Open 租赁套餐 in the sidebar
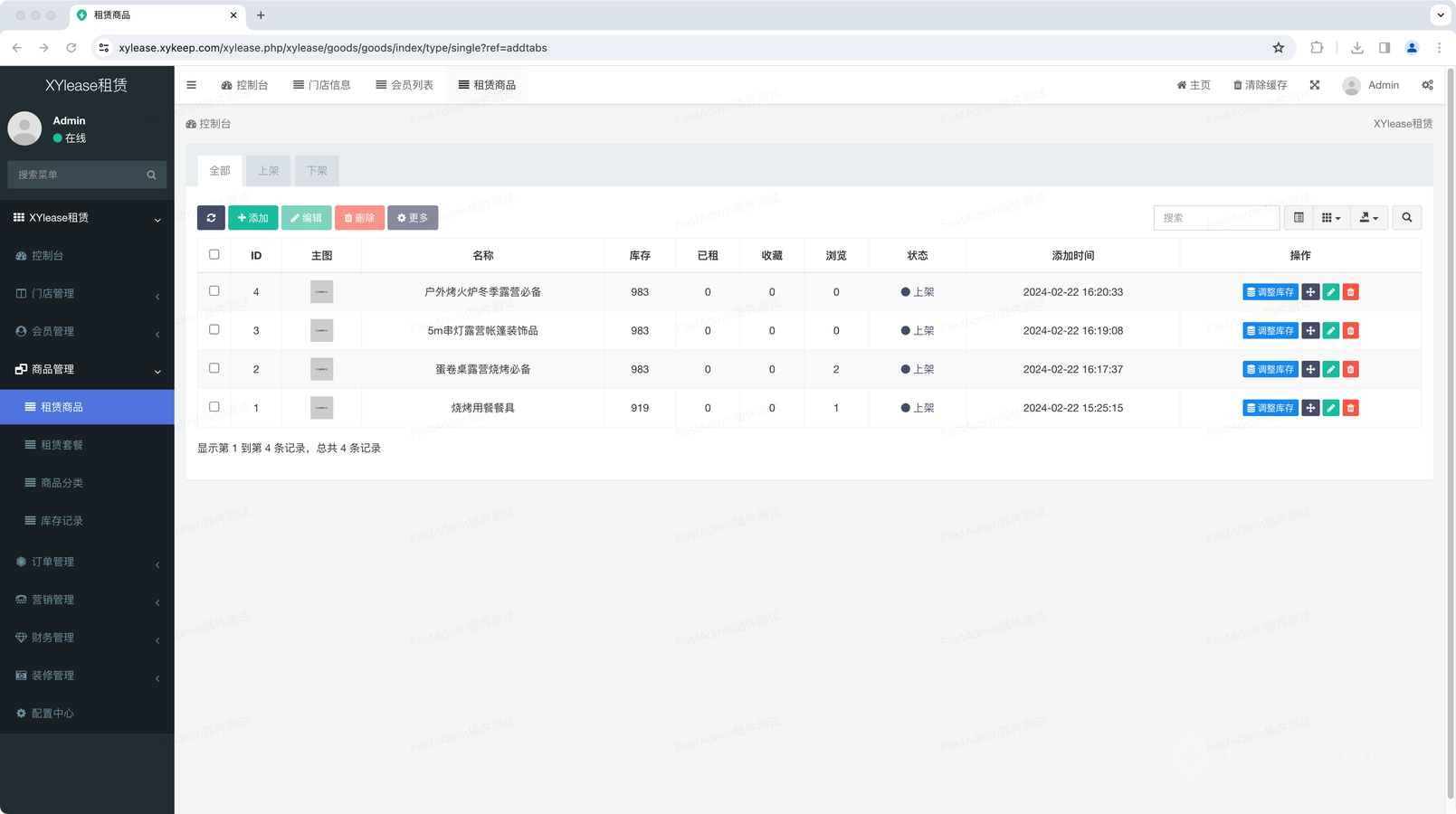Screen dimensions: 1456x814 pyautogui.click(x=62, y=445)
